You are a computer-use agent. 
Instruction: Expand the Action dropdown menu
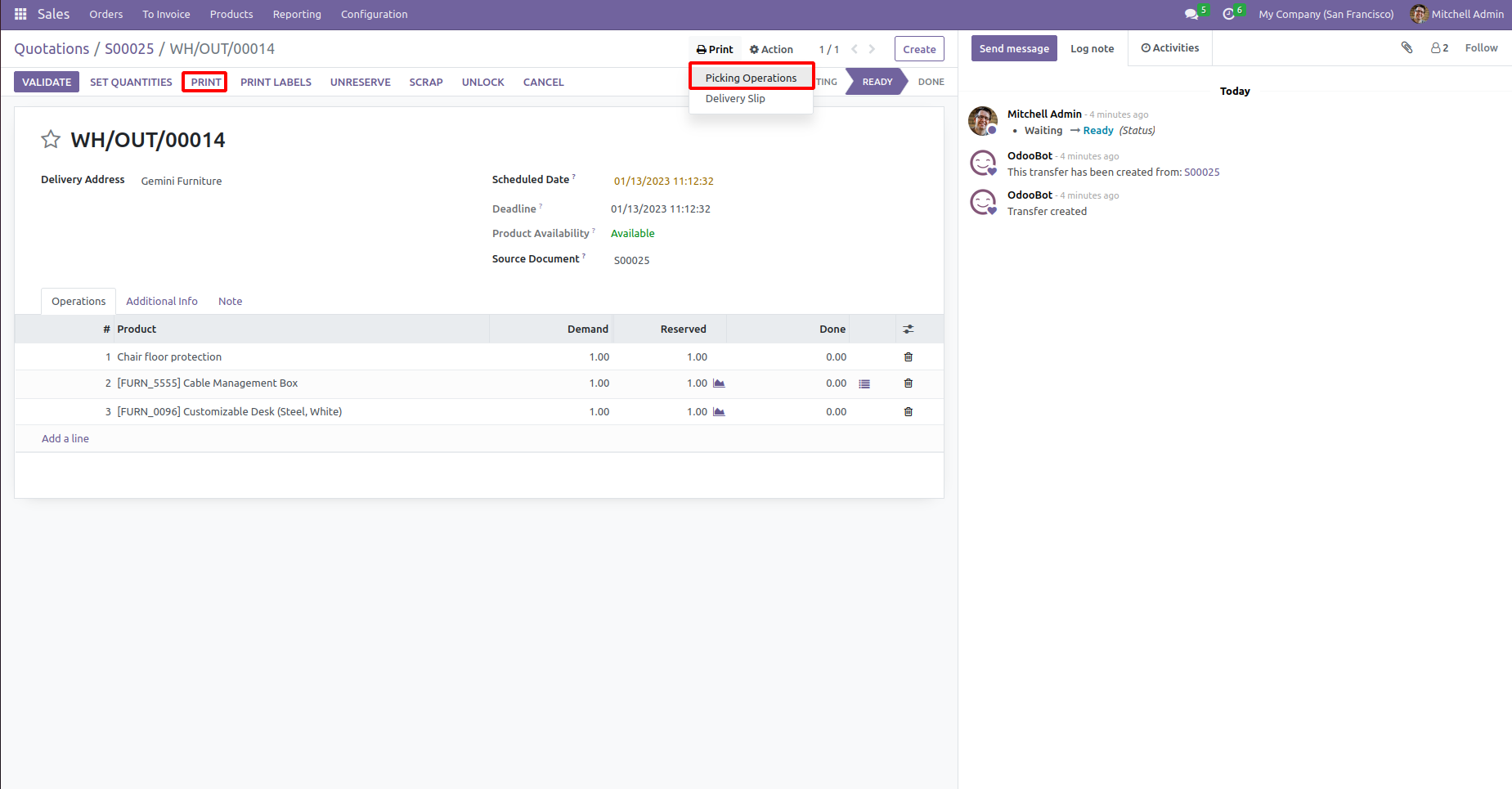[x=771, y=49]
